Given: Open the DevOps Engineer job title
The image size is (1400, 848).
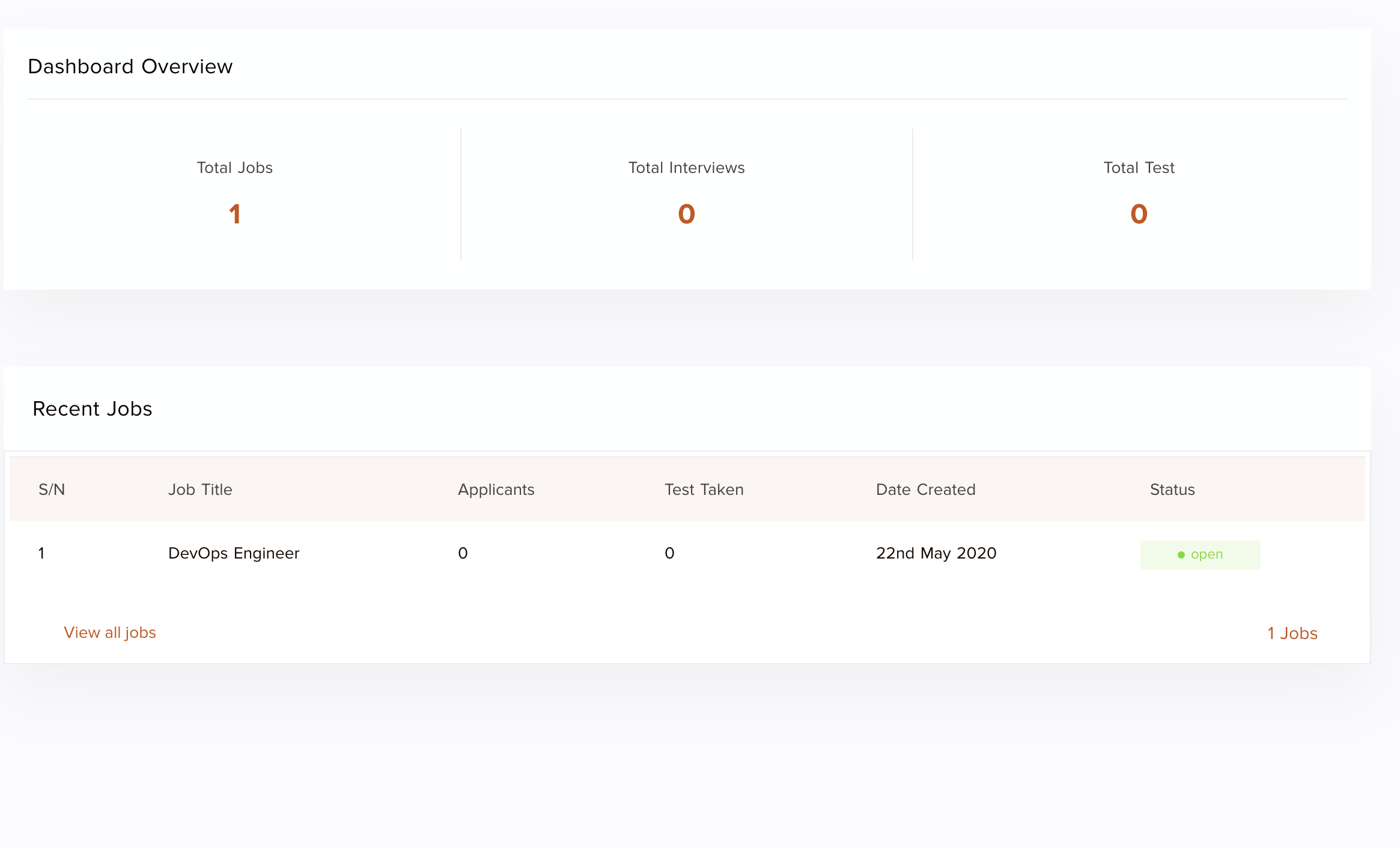Looking at the screenshot, I should (233, 553).
